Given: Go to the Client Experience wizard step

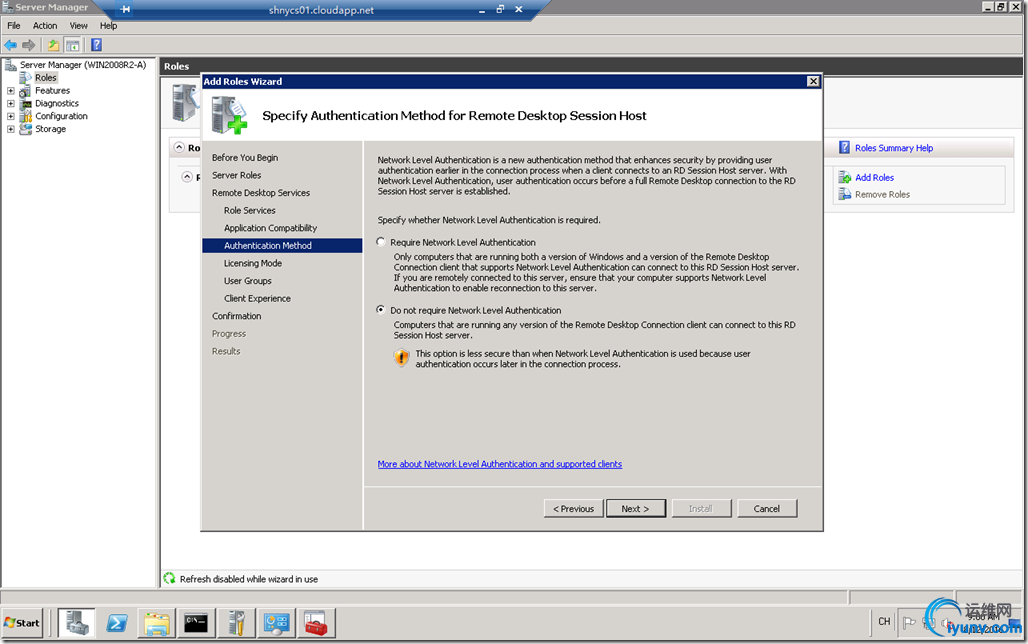Looking at the screenshot, I should [x=258, y=298].
